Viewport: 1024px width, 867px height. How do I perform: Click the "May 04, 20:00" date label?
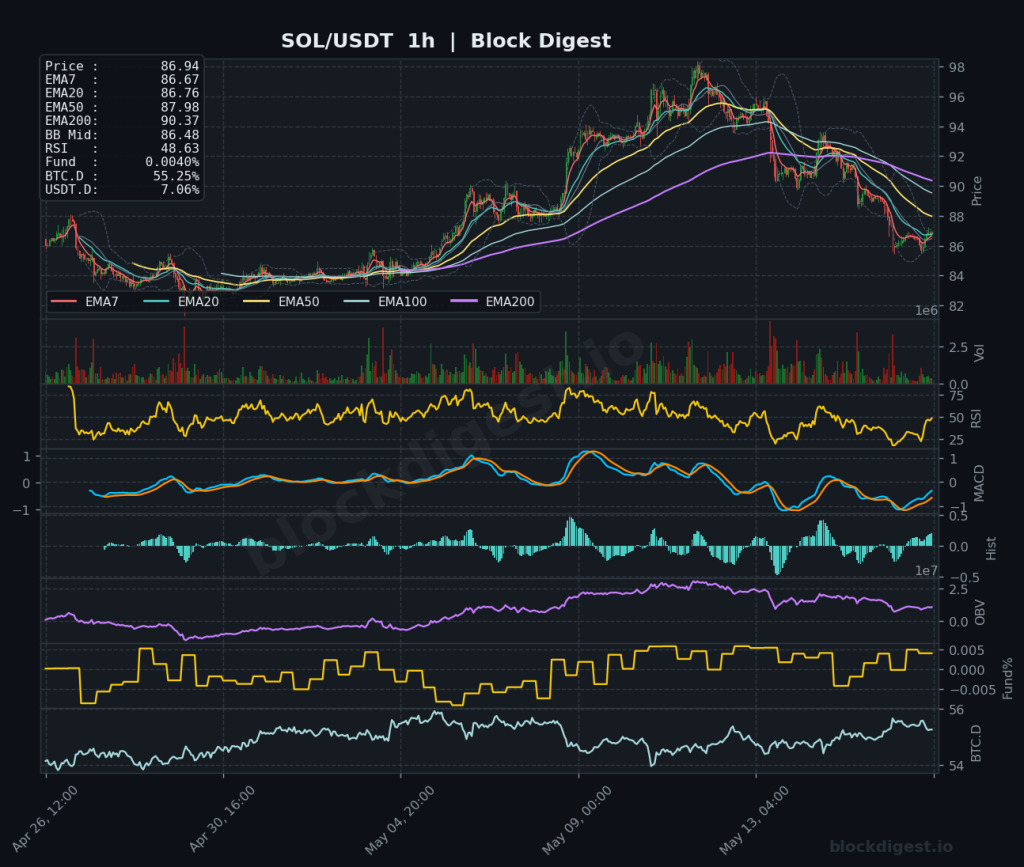[x=400, y=820]
